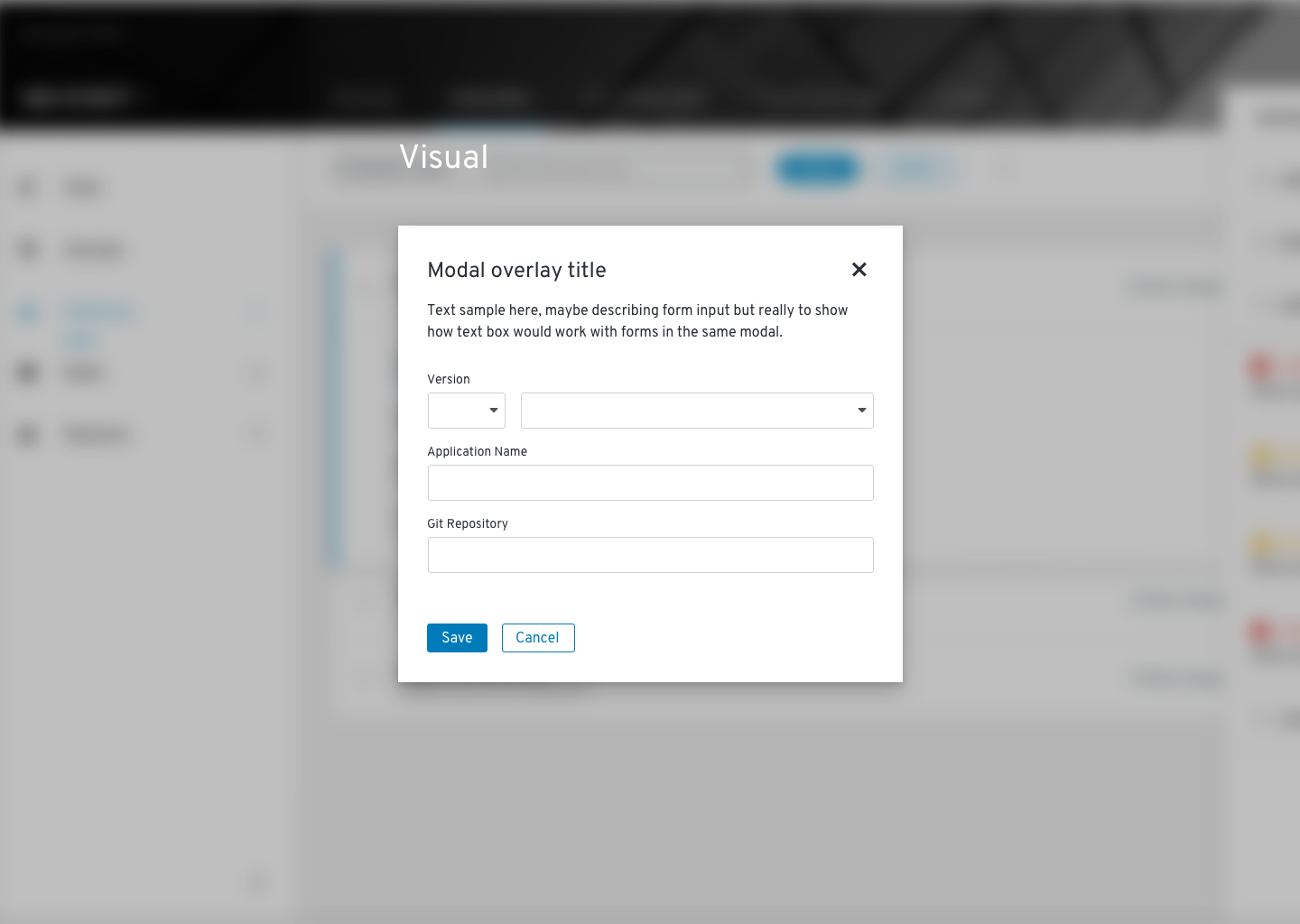Open the wide dropdown beside the Version selector
1300x924 pixels.
[x=697, y=411]
